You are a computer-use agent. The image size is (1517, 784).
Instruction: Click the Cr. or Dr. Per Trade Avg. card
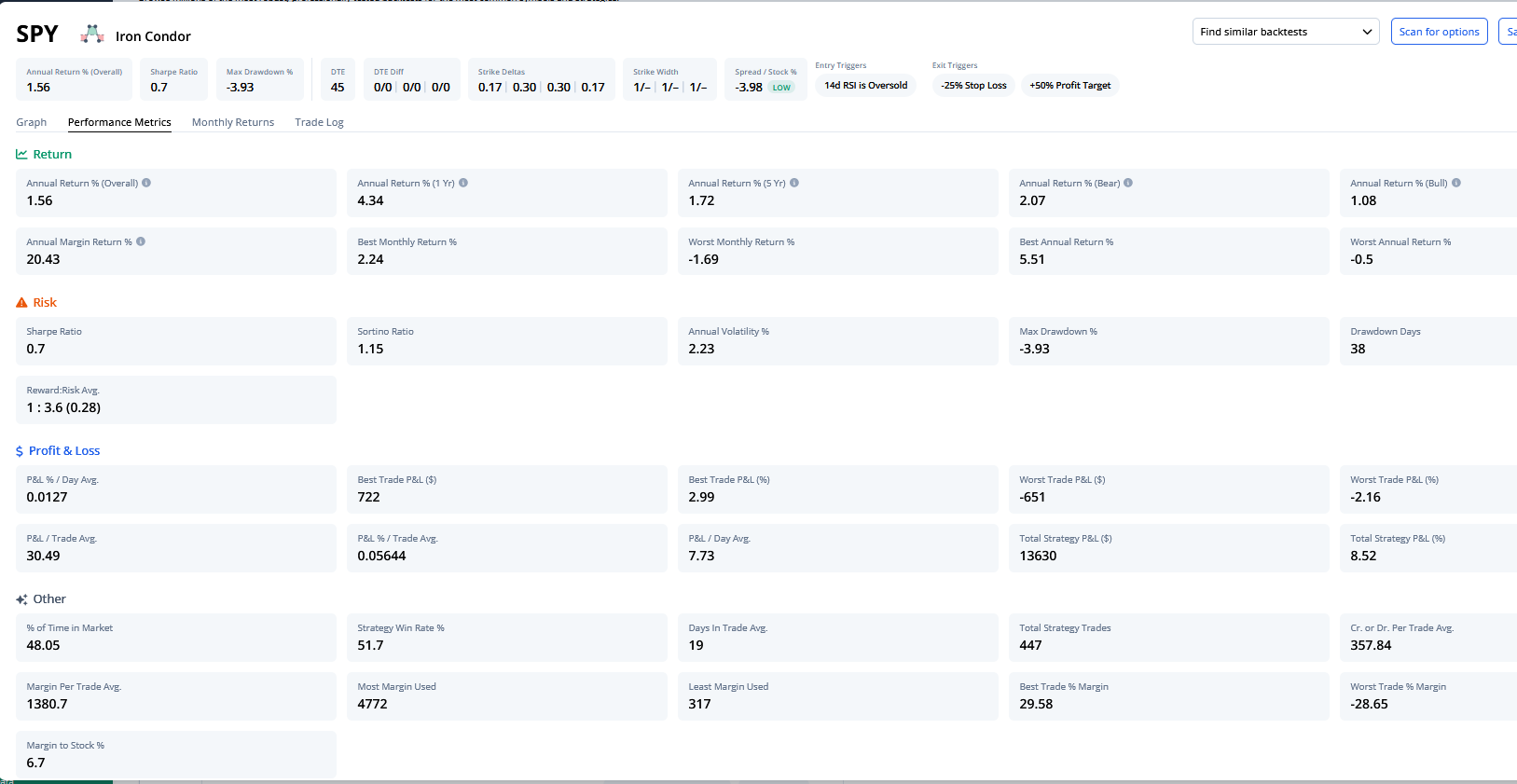tap(1428, 637)
